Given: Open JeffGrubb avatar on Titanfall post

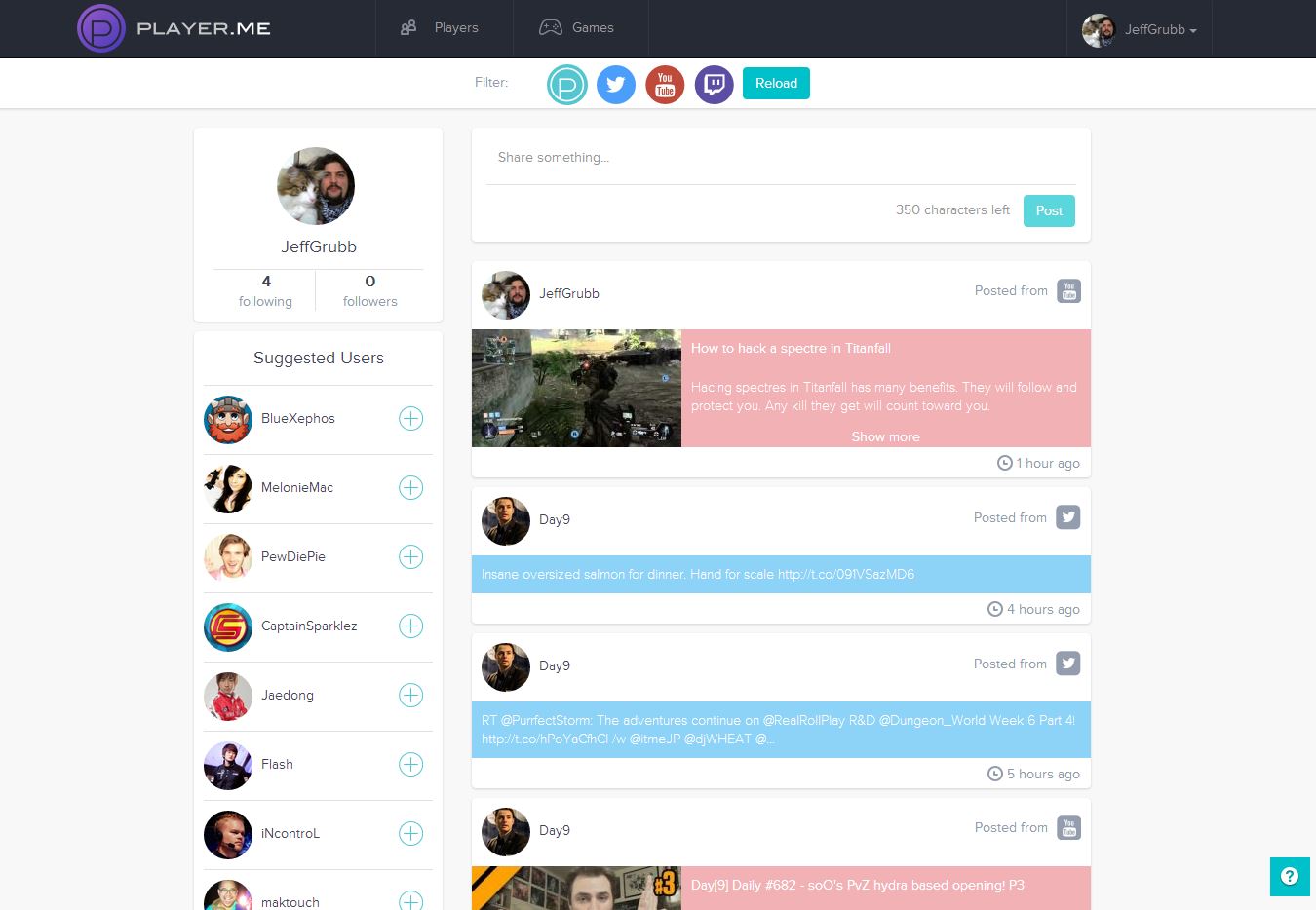Looking at the screenshot, I should point(506,295).
